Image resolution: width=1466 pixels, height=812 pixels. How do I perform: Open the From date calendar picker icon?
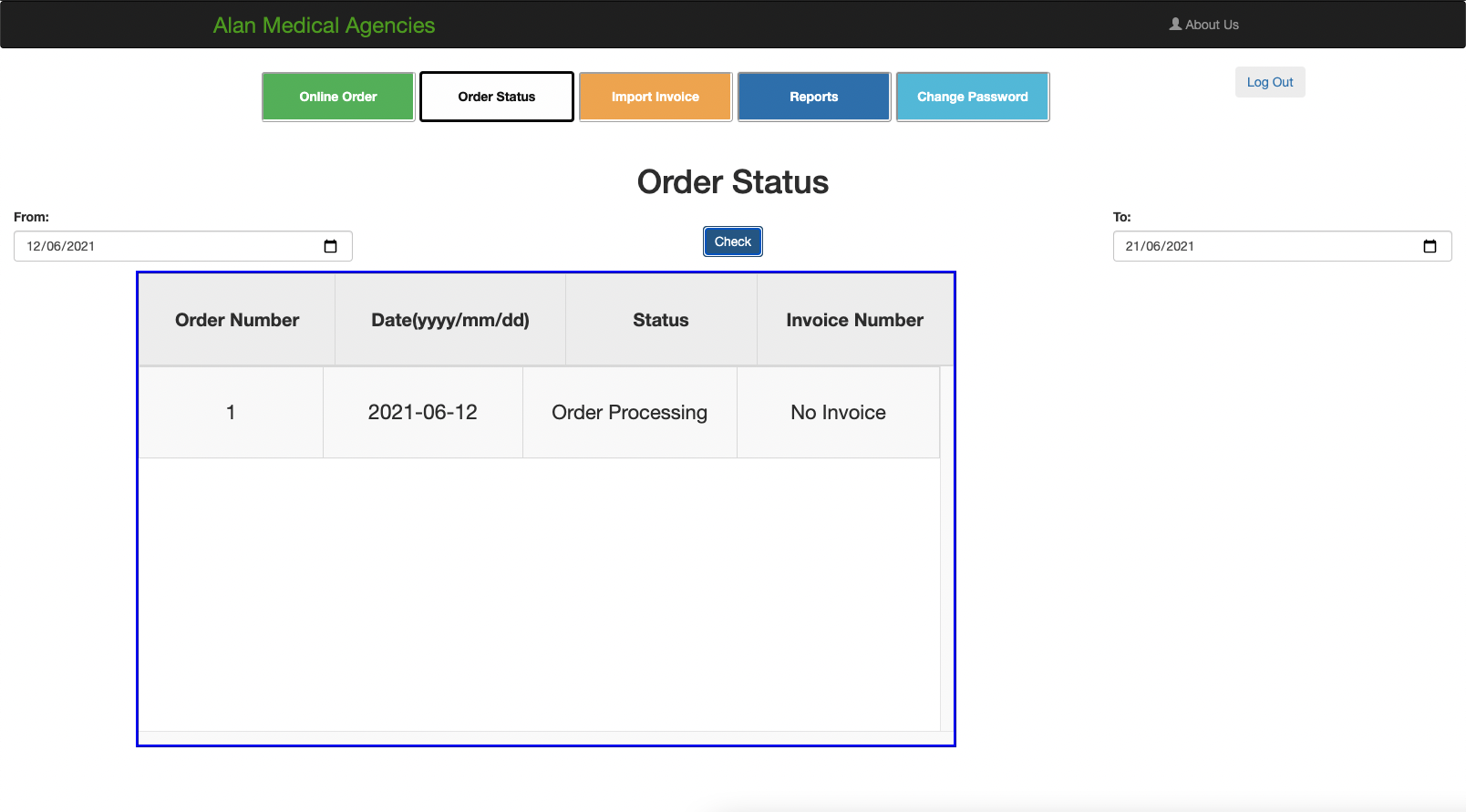coord(330,246)
